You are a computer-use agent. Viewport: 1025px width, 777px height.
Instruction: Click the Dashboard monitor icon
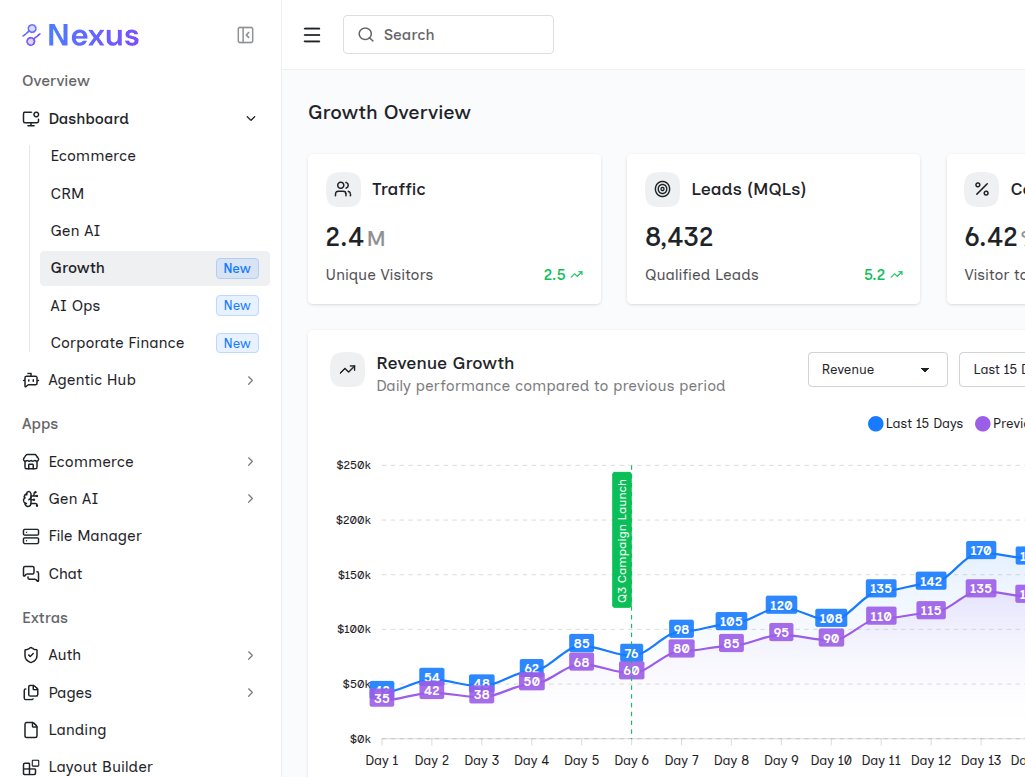tap(31, 119)
